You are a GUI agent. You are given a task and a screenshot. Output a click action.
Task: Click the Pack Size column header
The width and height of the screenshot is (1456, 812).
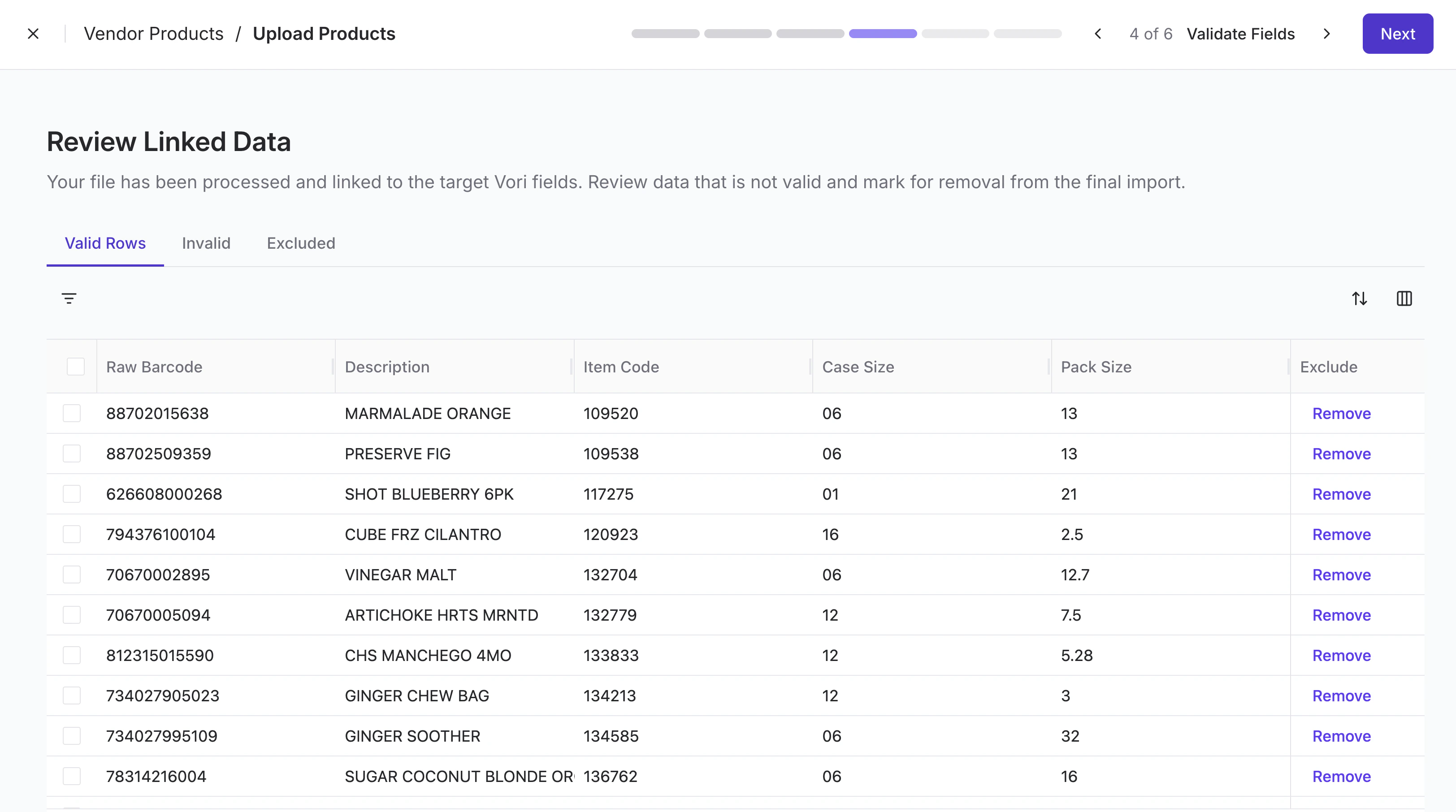click(1096, 367)
